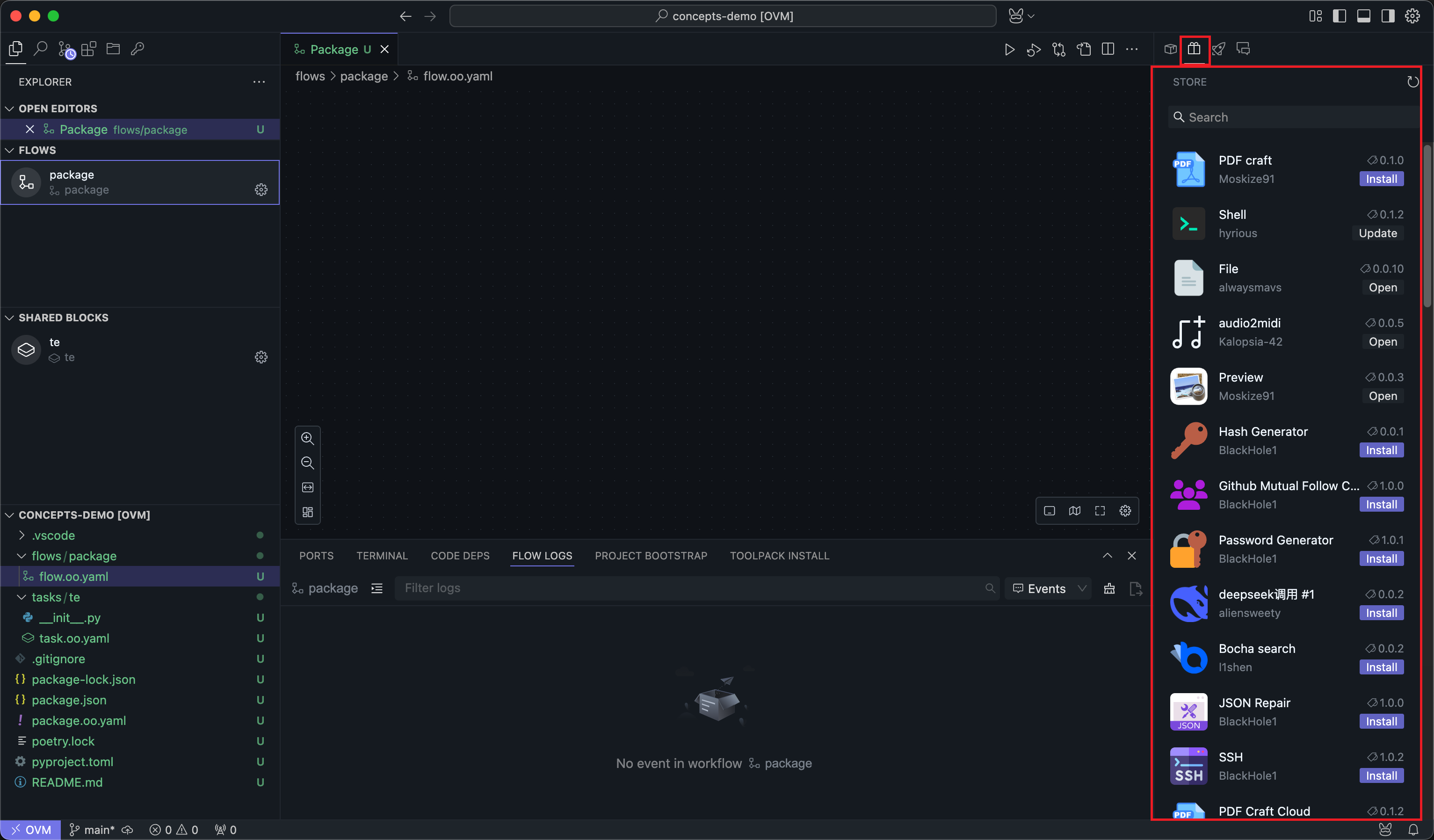Viewport: 1434px width, 840px height.
Task: Click the clear flow logs icon
Action: [x=1109, y=588]
